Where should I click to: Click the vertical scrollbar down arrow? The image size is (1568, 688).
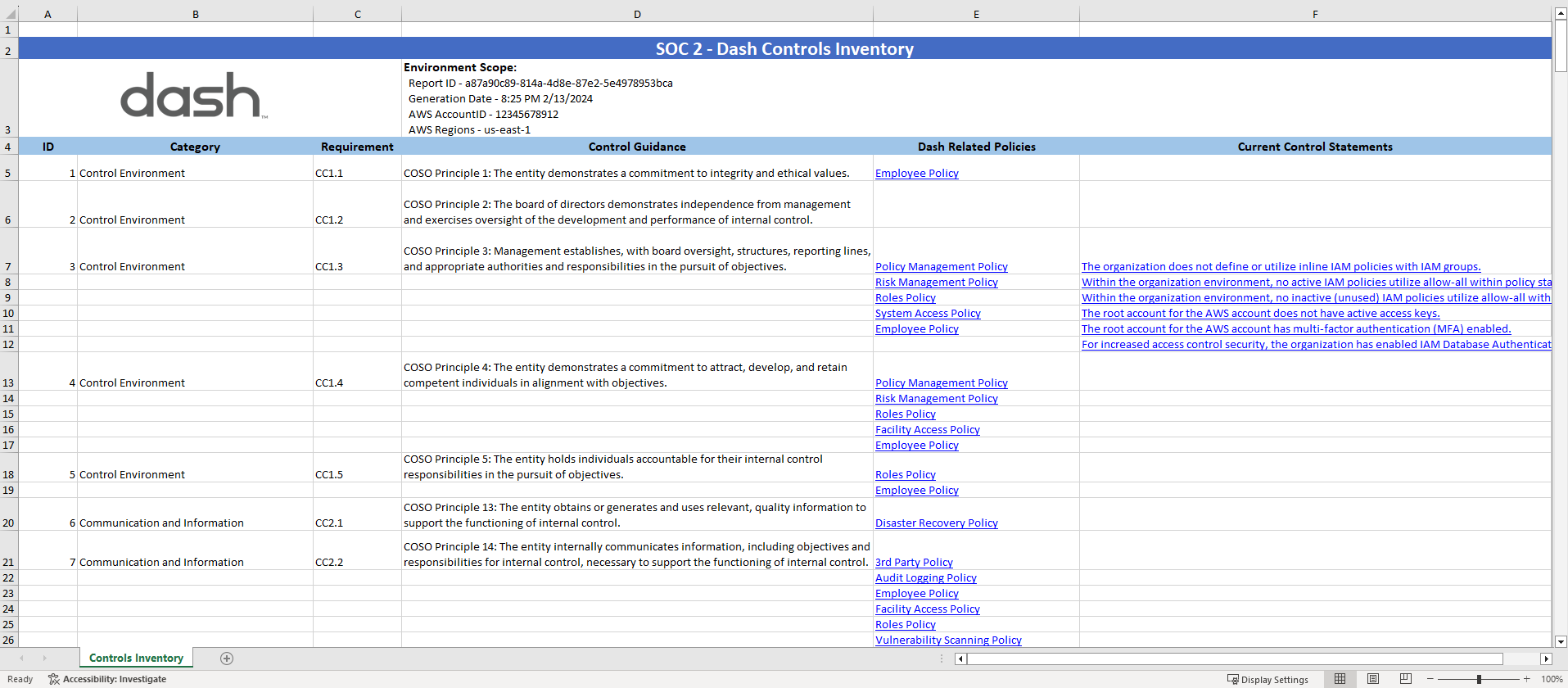click(x=1561, y=641)
